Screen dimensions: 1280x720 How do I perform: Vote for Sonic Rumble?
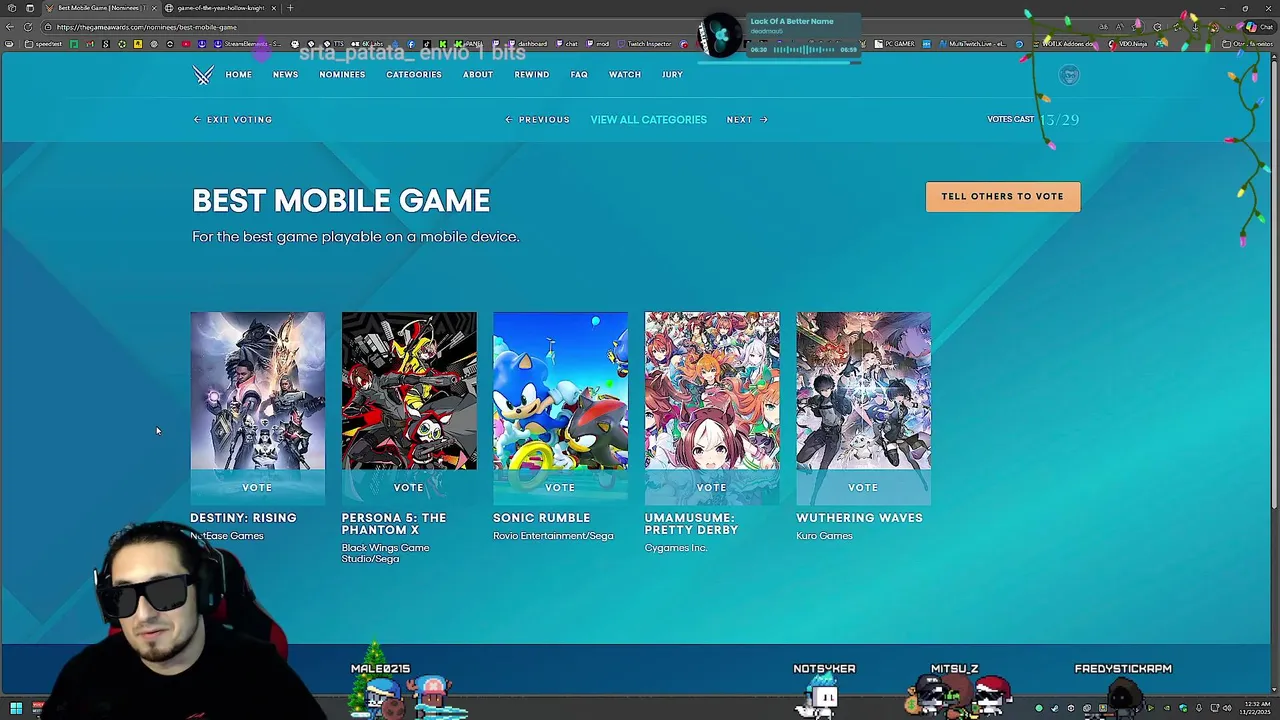pos(560,487)
